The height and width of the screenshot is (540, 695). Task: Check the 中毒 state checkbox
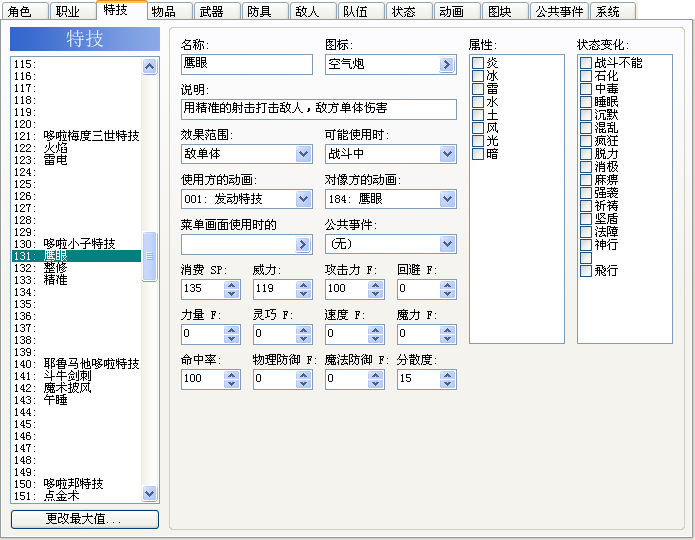tap(586, 89)
